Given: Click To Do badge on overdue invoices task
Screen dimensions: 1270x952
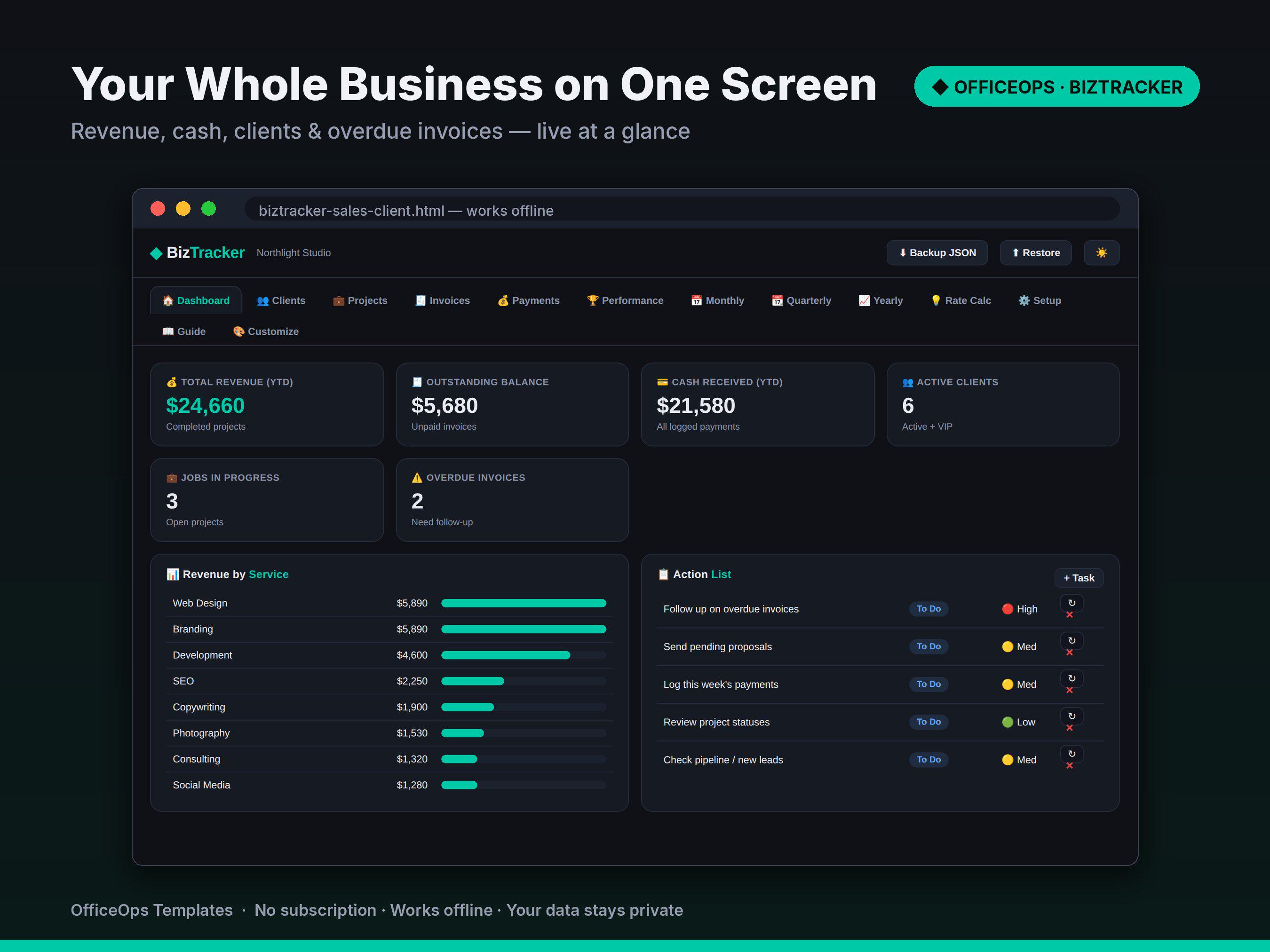Looking at the screenshot, I should tap(928, 609).
